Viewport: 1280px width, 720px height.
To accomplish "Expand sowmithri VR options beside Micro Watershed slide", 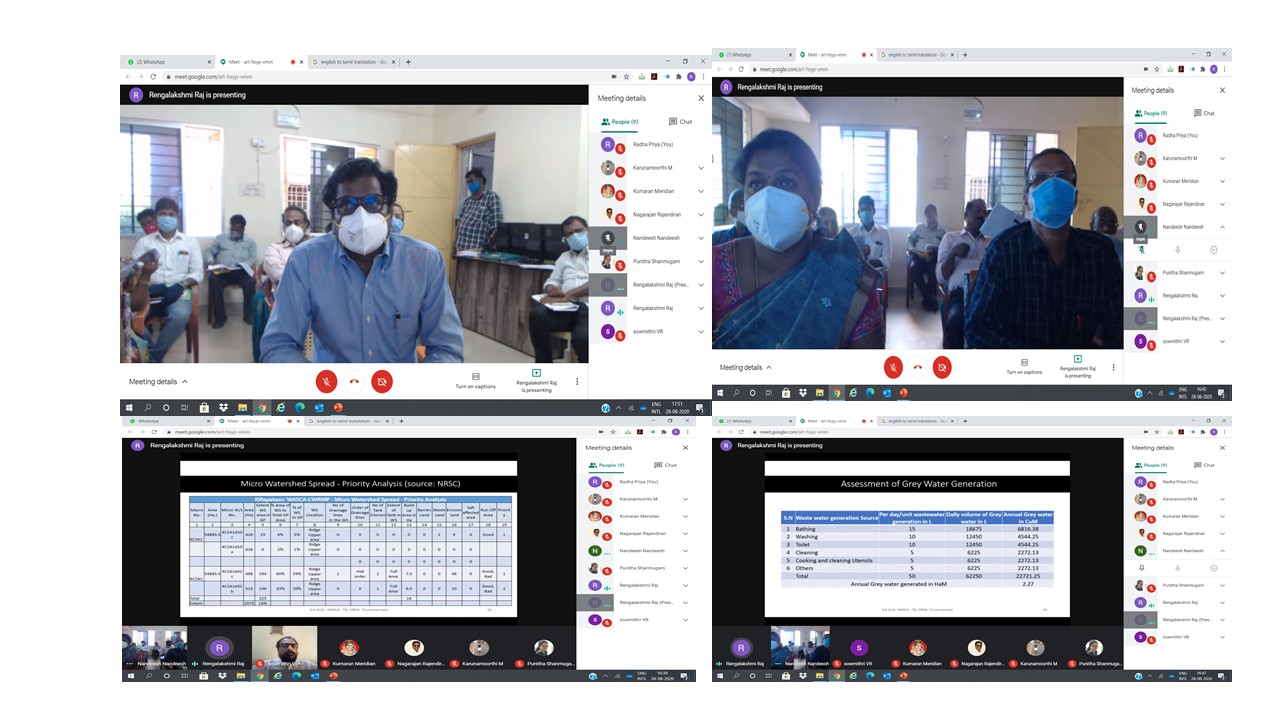I will 685,619.
